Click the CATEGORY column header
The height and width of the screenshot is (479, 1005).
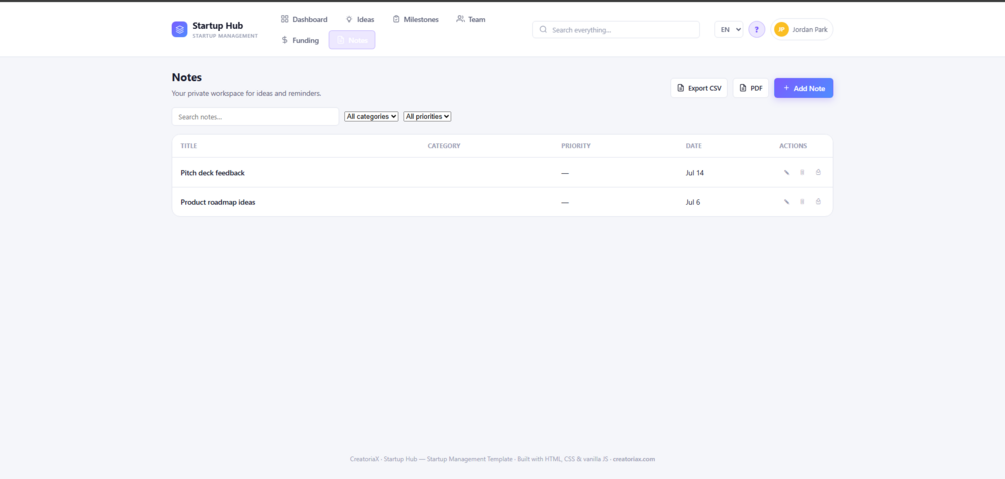444,146
